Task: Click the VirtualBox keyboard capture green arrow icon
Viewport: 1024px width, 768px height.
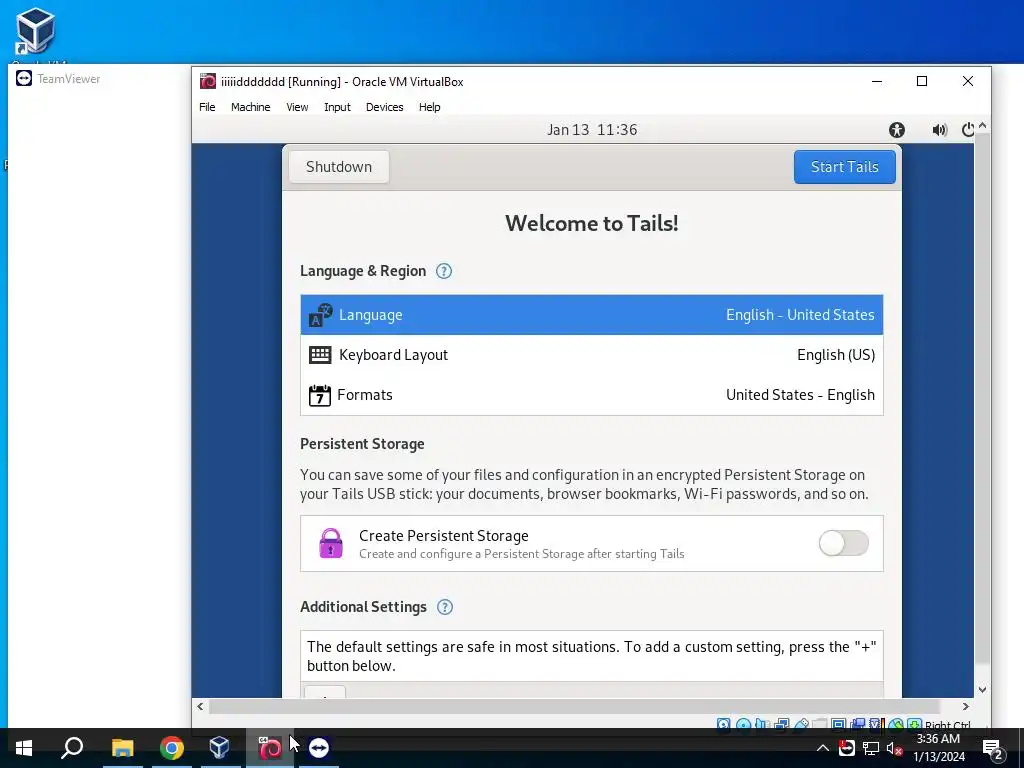Action: coord(914,724)
